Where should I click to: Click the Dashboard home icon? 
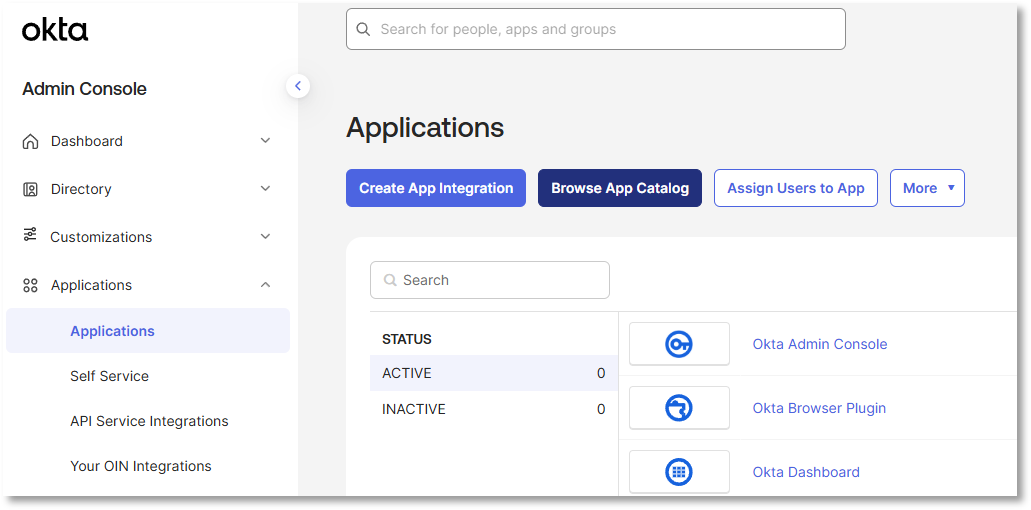30,141
